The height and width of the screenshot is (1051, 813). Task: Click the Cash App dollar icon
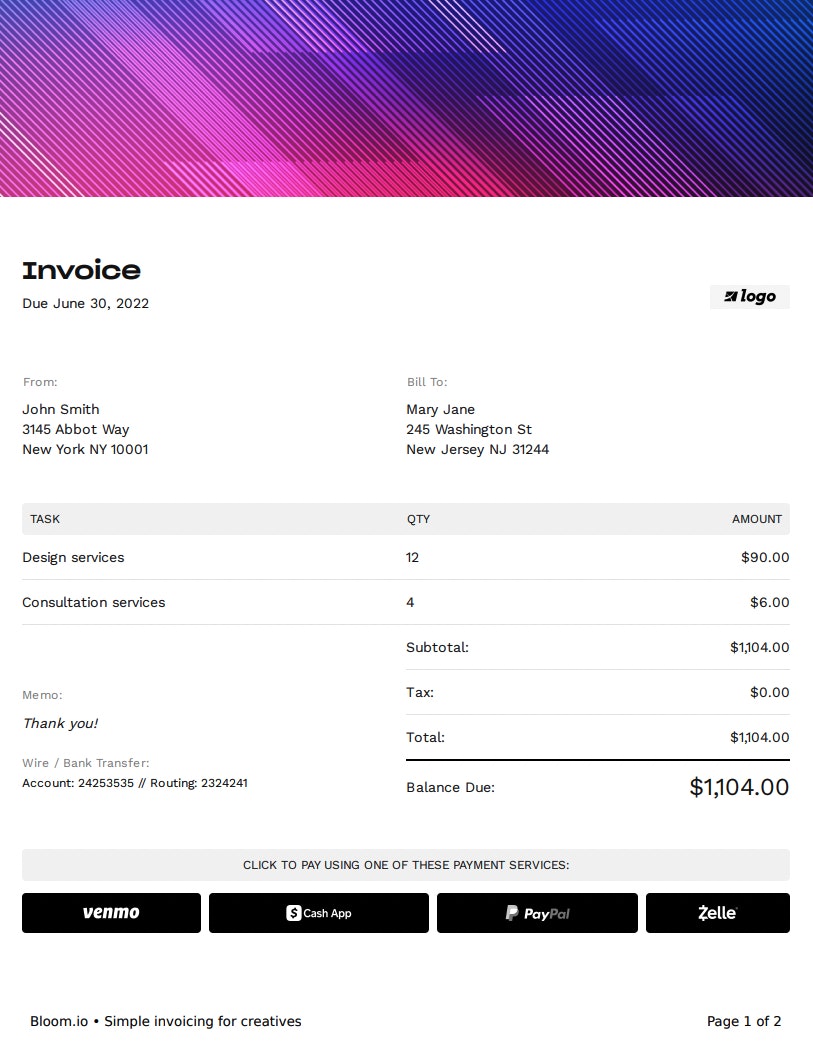coord(293,912)
